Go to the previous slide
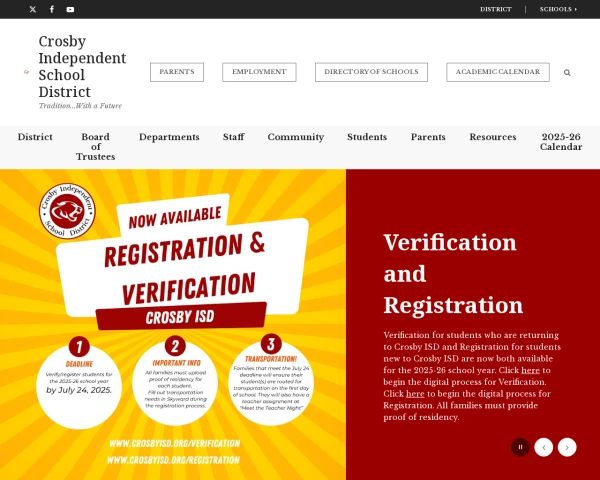The width and height of the screenshot is (600, 480). 544,447
